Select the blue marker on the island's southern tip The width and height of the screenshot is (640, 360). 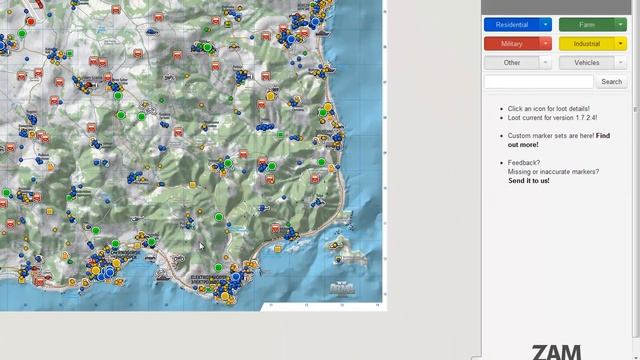point(338,259)
